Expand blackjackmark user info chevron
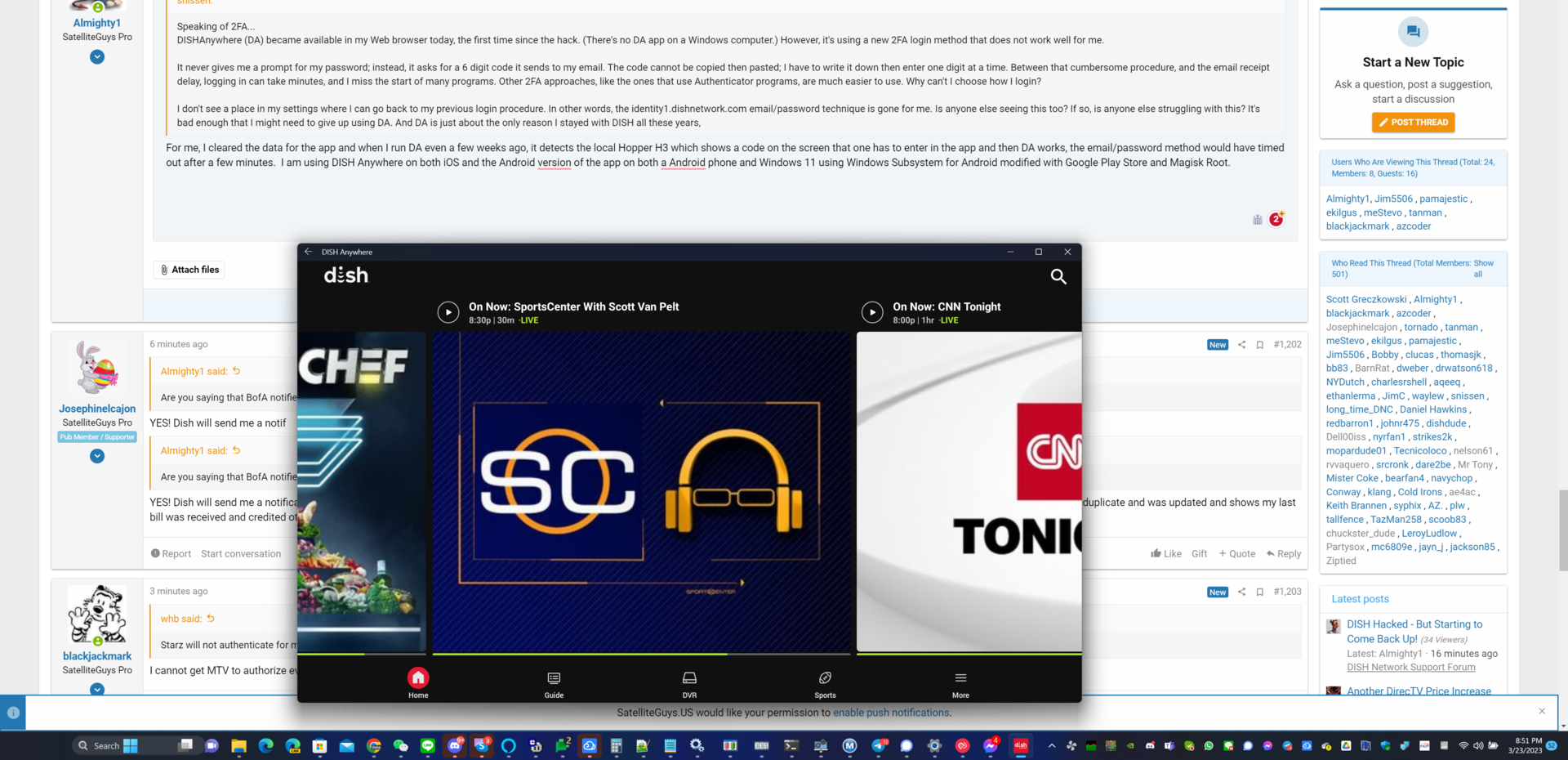The width and height of the screenshot is (1568, 760). (97, 689)
